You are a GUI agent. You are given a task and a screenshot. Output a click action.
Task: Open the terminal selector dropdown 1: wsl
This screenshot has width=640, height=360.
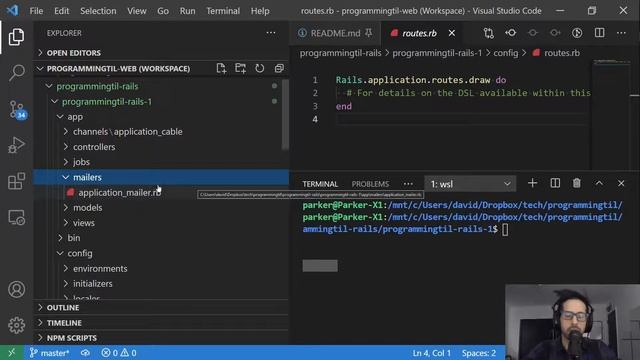[470, 184]
